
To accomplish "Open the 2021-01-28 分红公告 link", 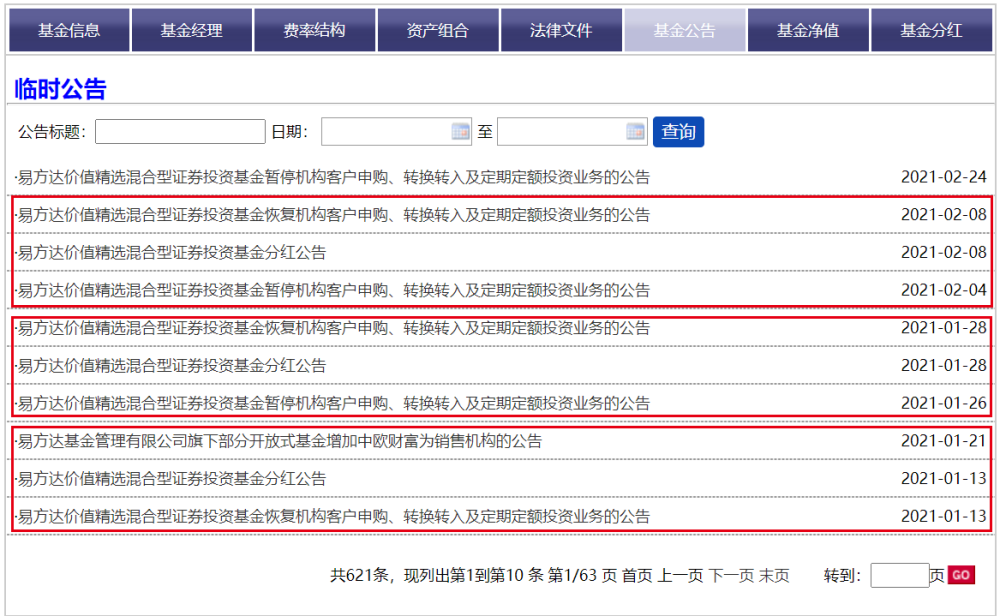I will (172, 365).
